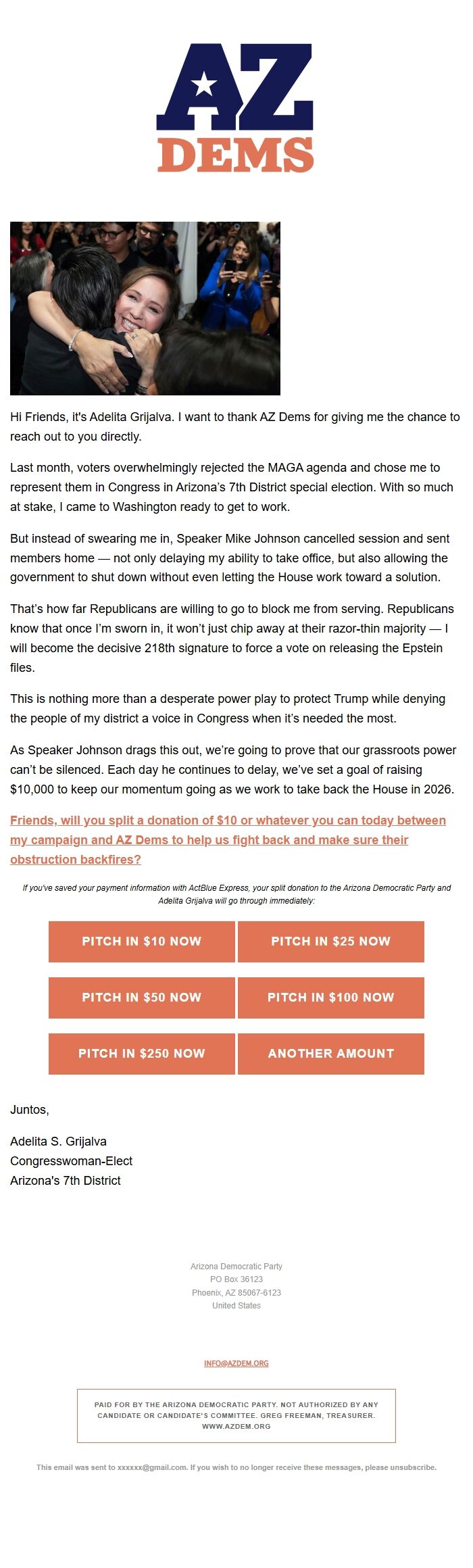The width and height of the screenshot is (473, 1568).
Task: Donate with Pitch In $25 Now
Action: click(x=330, y=941)
